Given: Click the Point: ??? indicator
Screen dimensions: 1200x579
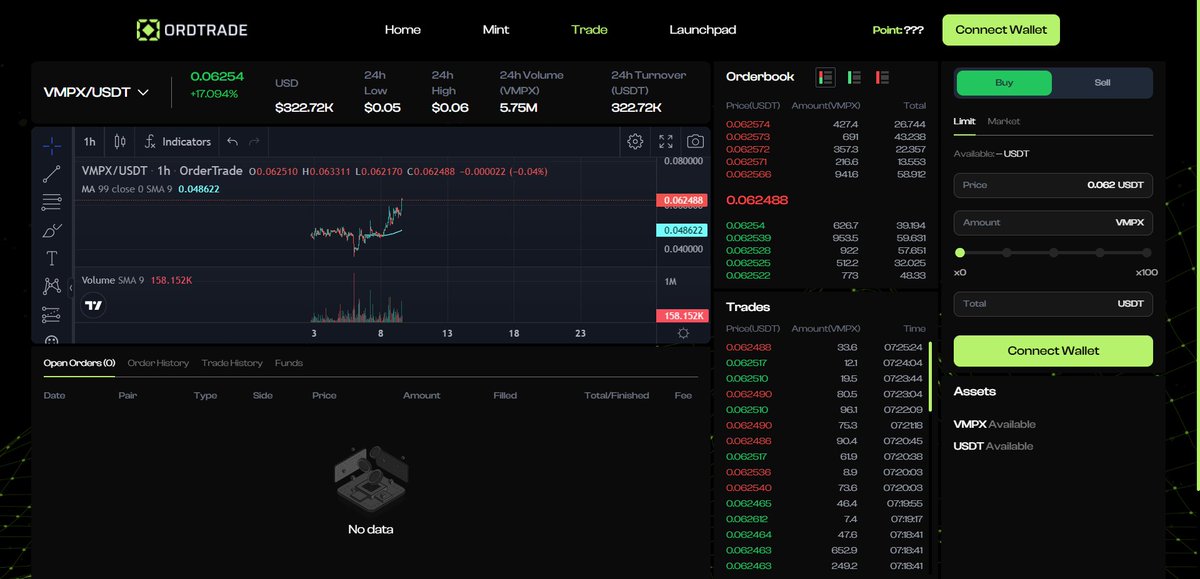Looking at the screenshot, I should point(898,30).
